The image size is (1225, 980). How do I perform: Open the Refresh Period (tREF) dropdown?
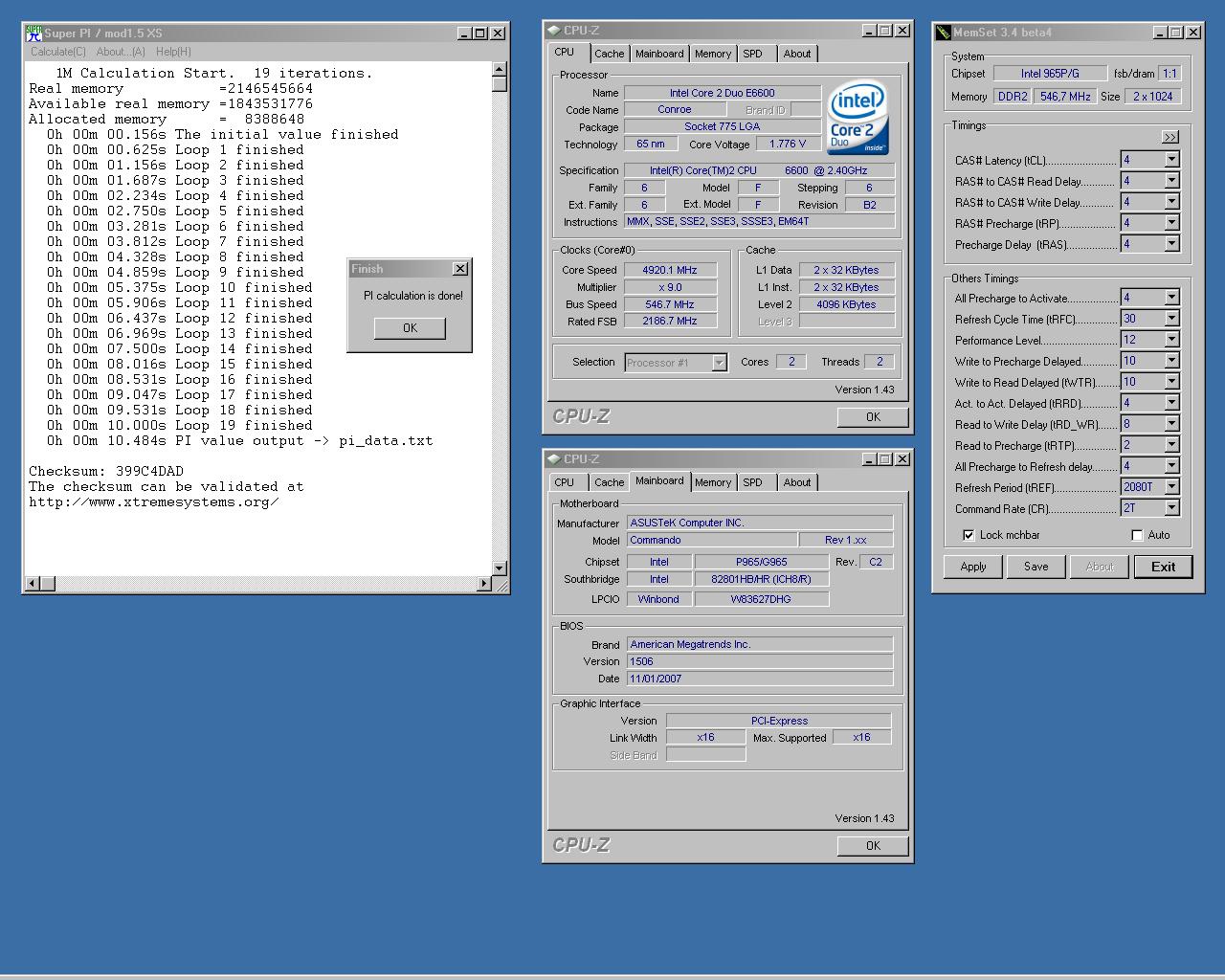point(1171,487)
